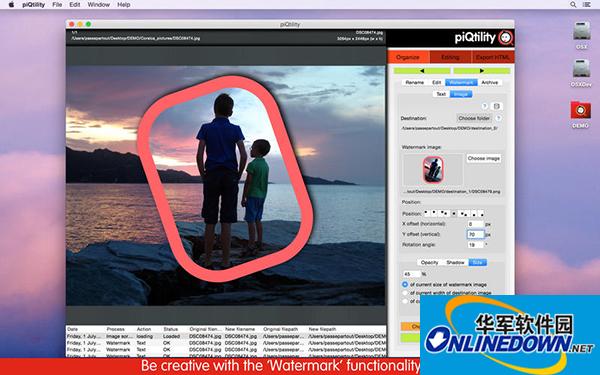
Task: Show the Shadow settings
Action: (455, 262)
